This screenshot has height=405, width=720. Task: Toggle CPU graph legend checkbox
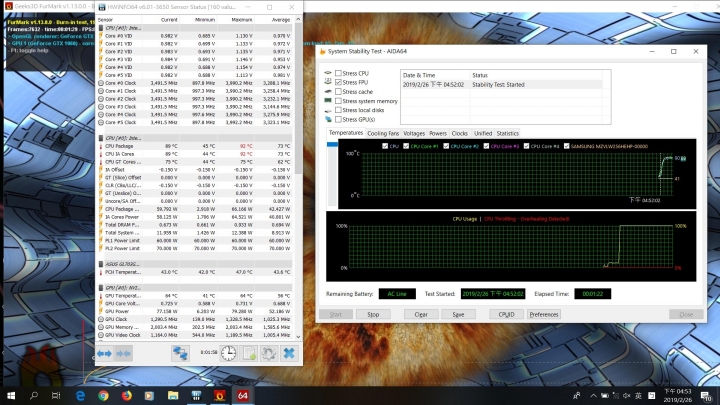tap(385, 146)
